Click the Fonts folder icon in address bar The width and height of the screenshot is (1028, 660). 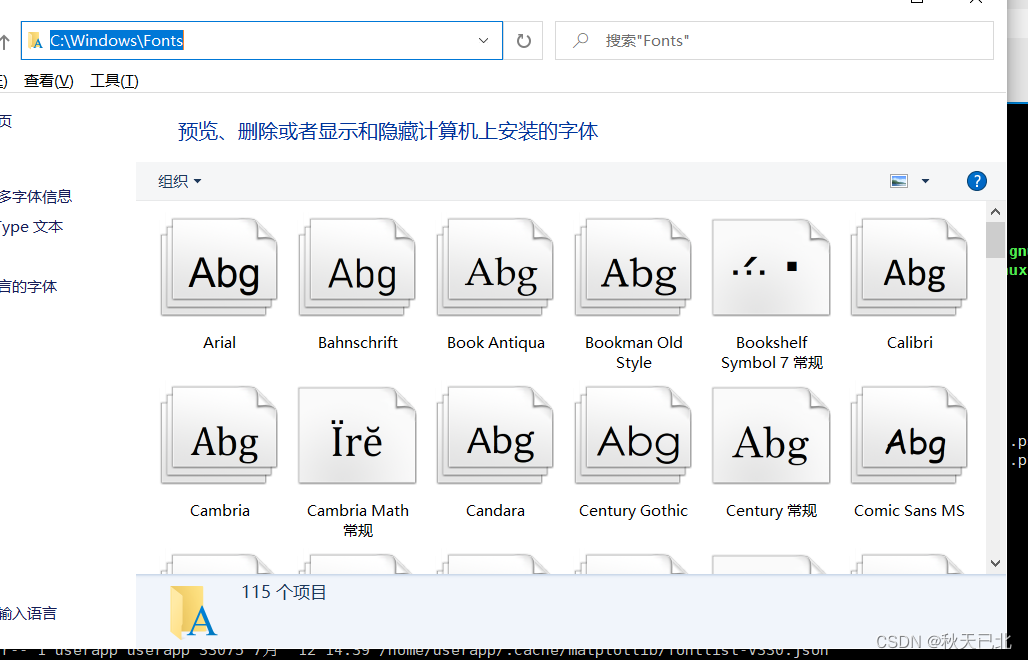[x=35, y=41]
